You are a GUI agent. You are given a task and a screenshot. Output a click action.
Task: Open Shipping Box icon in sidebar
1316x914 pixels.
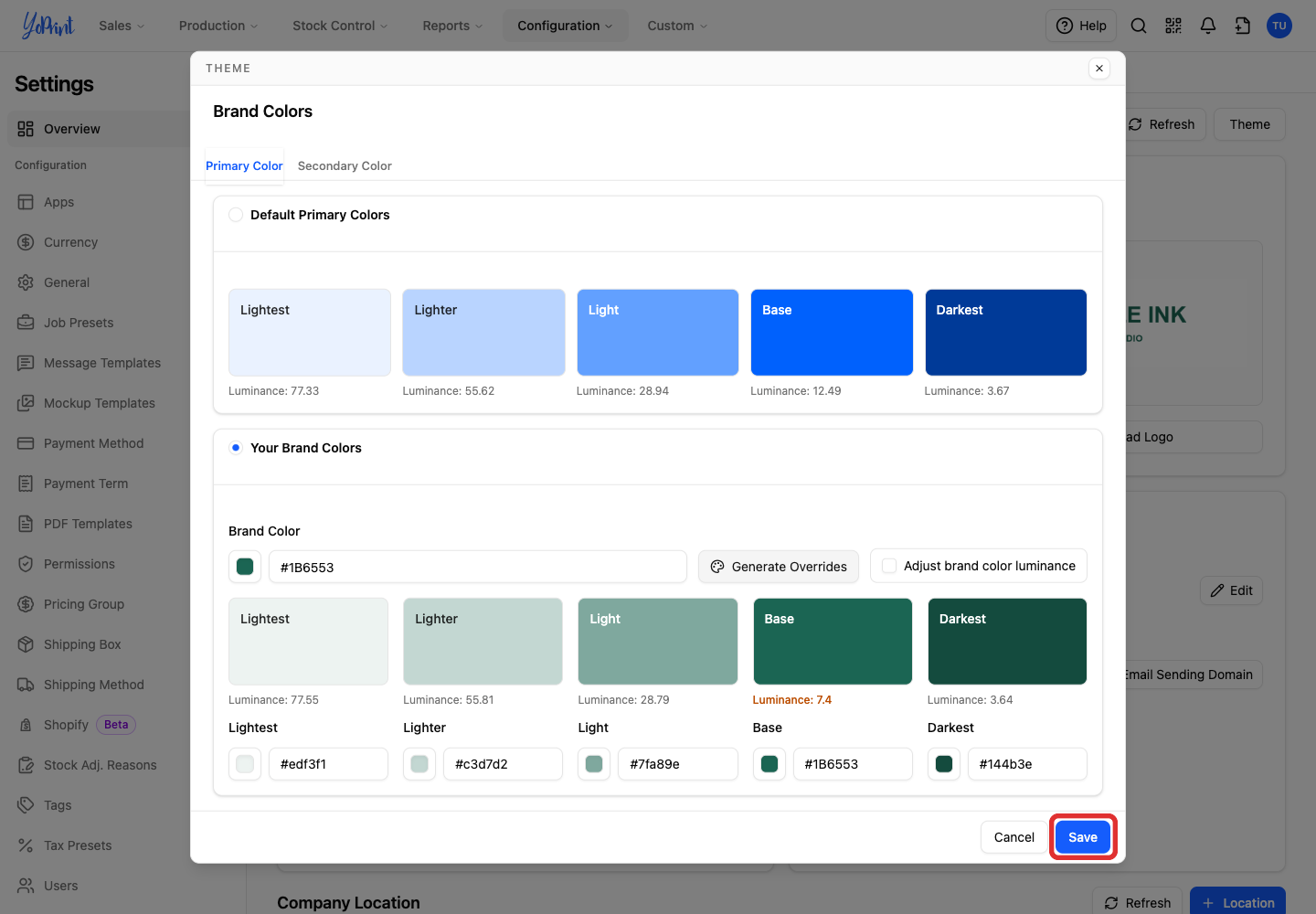[26, 644]
